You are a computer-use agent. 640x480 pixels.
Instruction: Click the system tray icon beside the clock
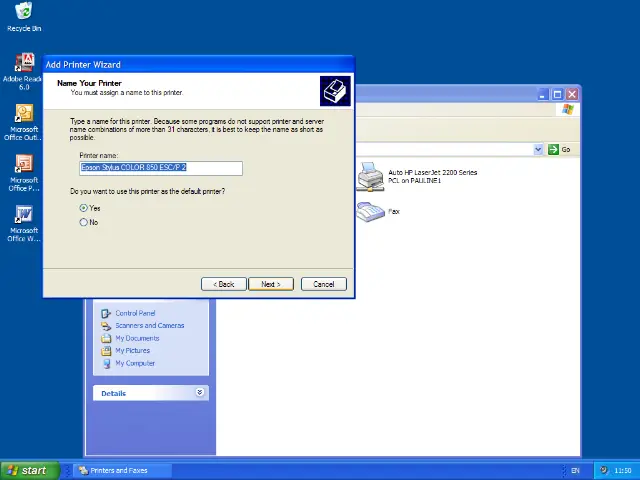coord(604,470)
